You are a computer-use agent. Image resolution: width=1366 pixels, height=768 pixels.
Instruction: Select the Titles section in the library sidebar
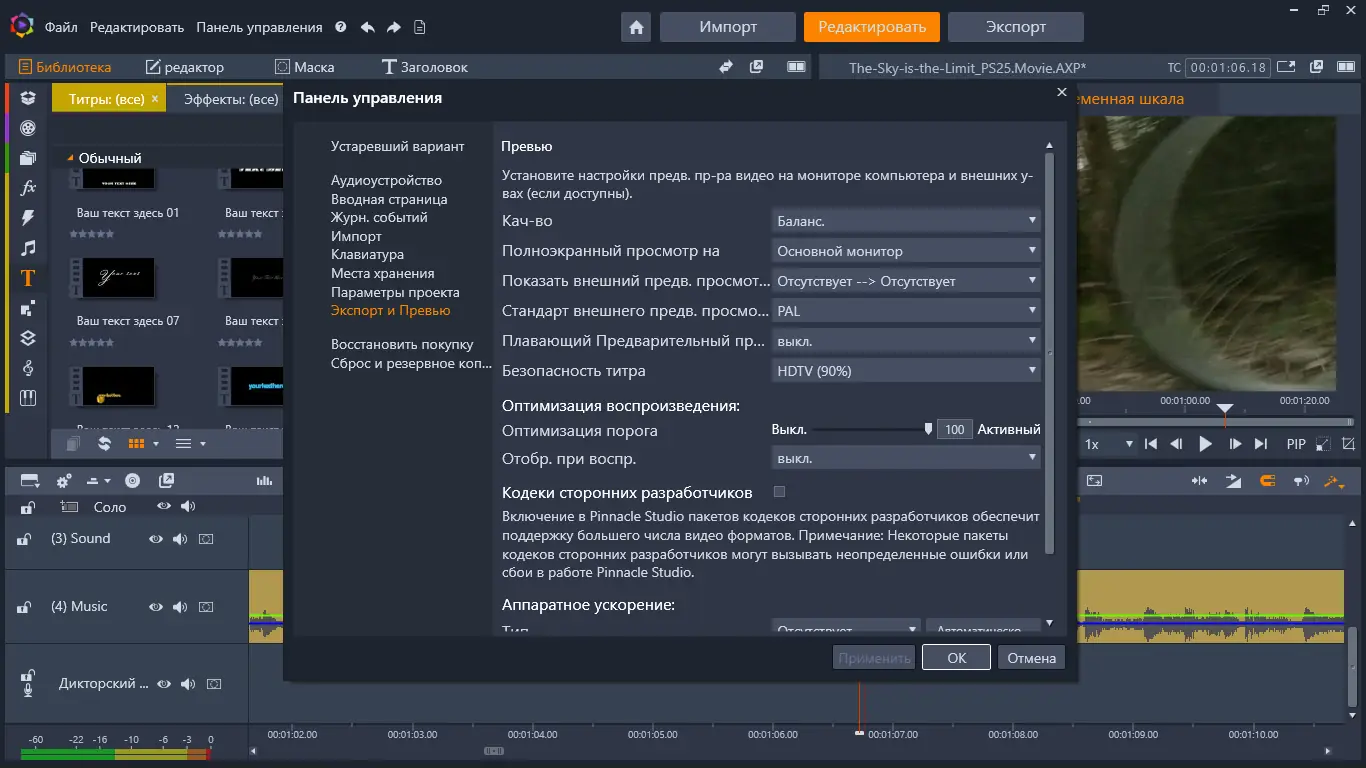(x=27, y=277)
